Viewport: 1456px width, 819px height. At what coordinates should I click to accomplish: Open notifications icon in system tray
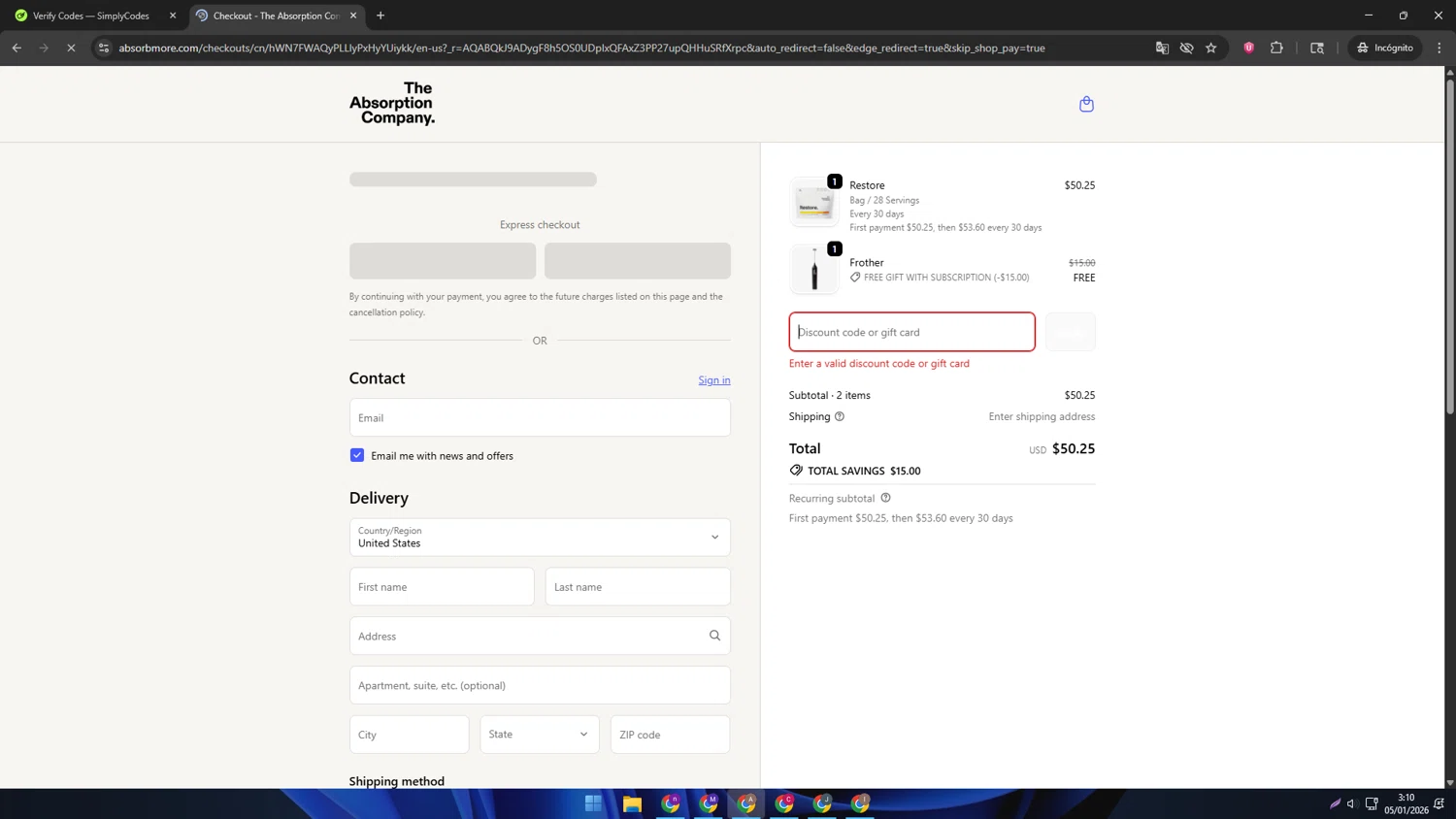(x=1439, y=803)
